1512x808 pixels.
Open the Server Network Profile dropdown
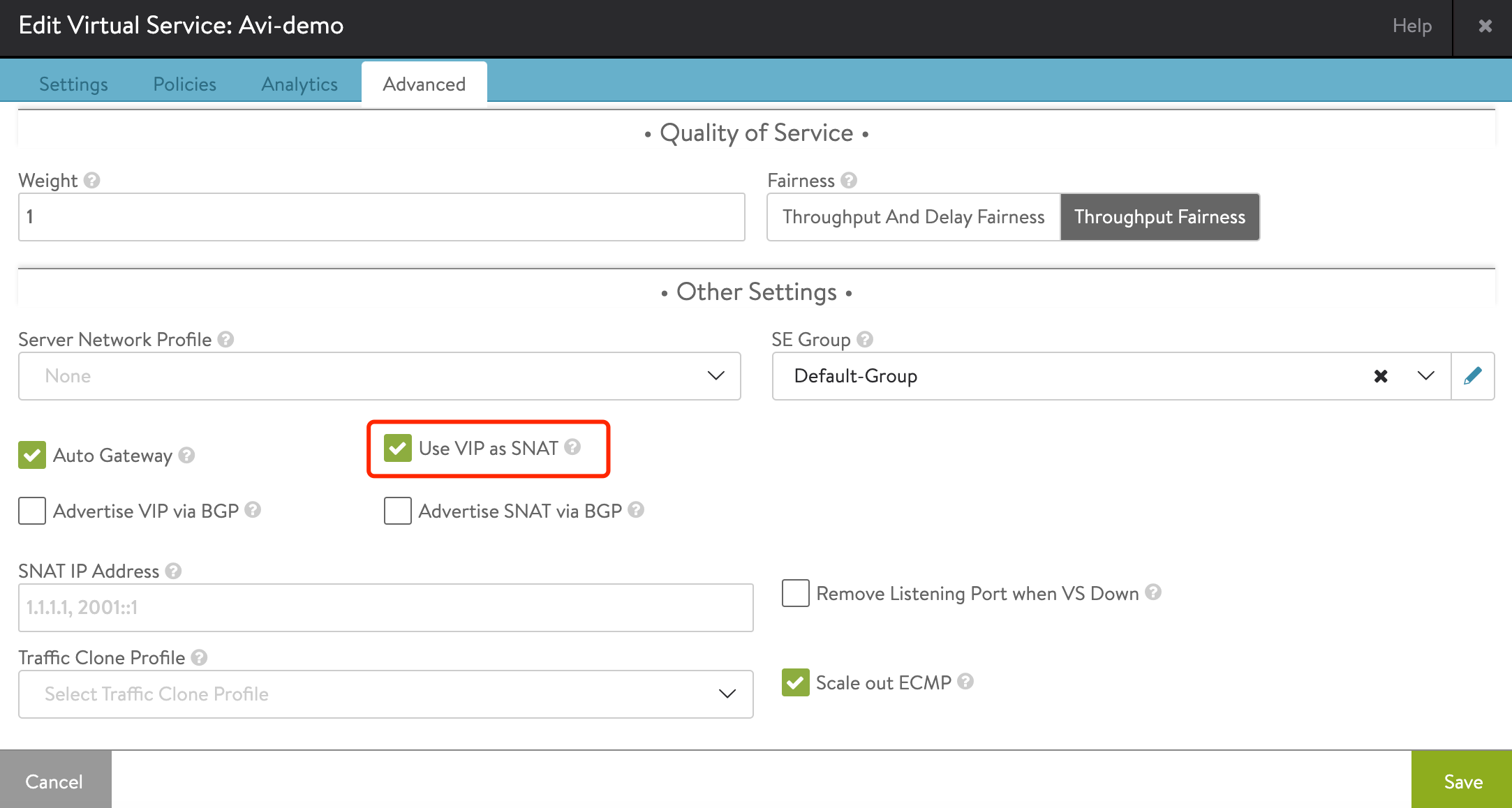point(380,376)
